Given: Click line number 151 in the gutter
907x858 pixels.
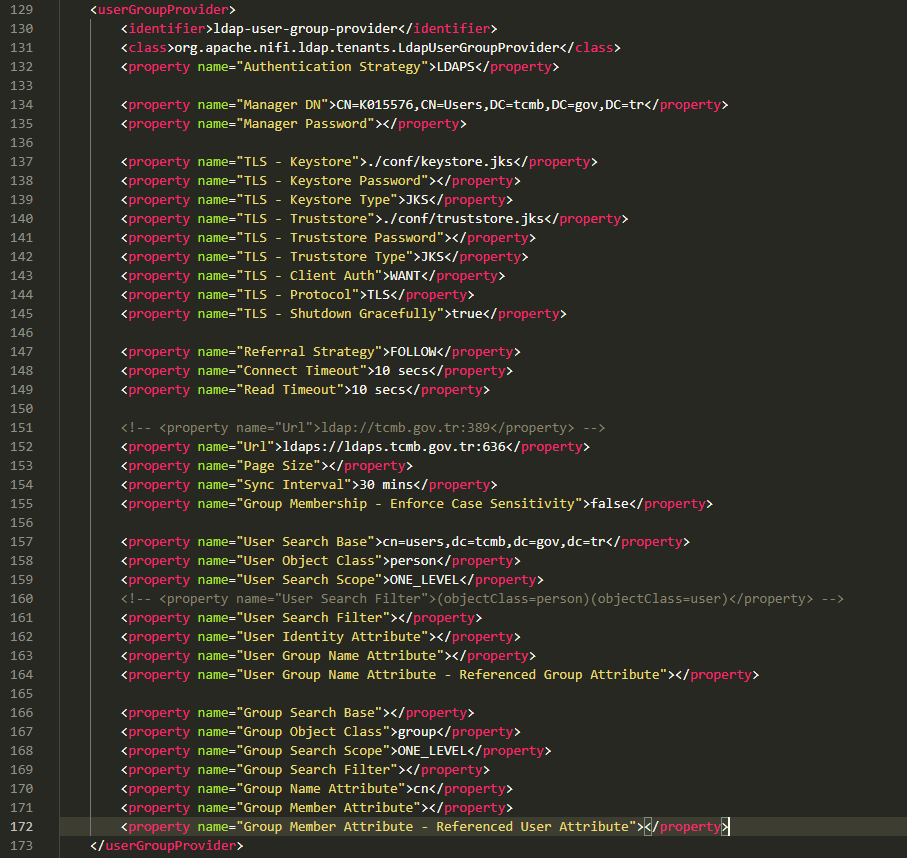Looking at the screenshot, I should click(x=22, y=428).
